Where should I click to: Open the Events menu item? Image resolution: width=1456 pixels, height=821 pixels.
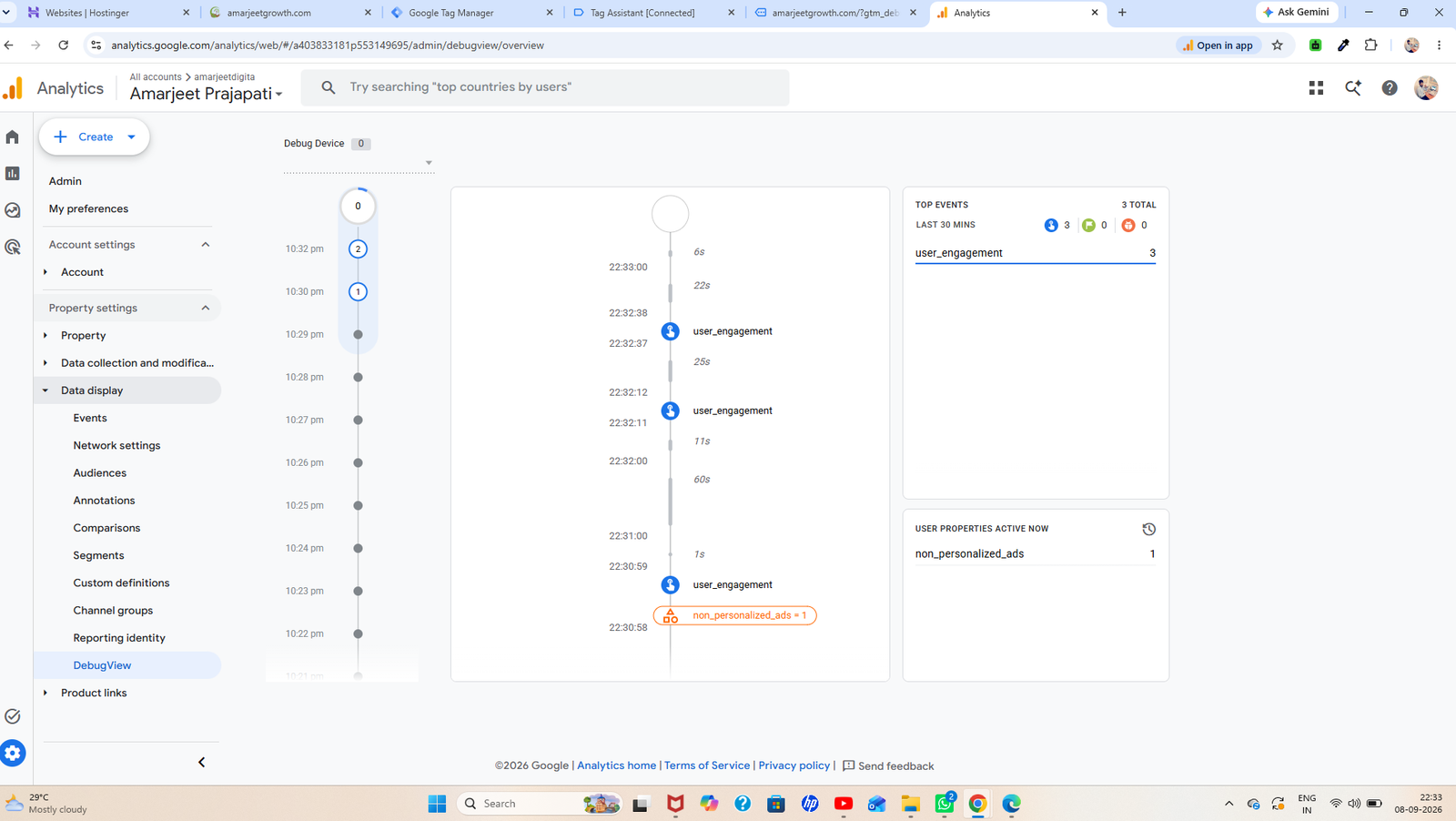(90, 418)
